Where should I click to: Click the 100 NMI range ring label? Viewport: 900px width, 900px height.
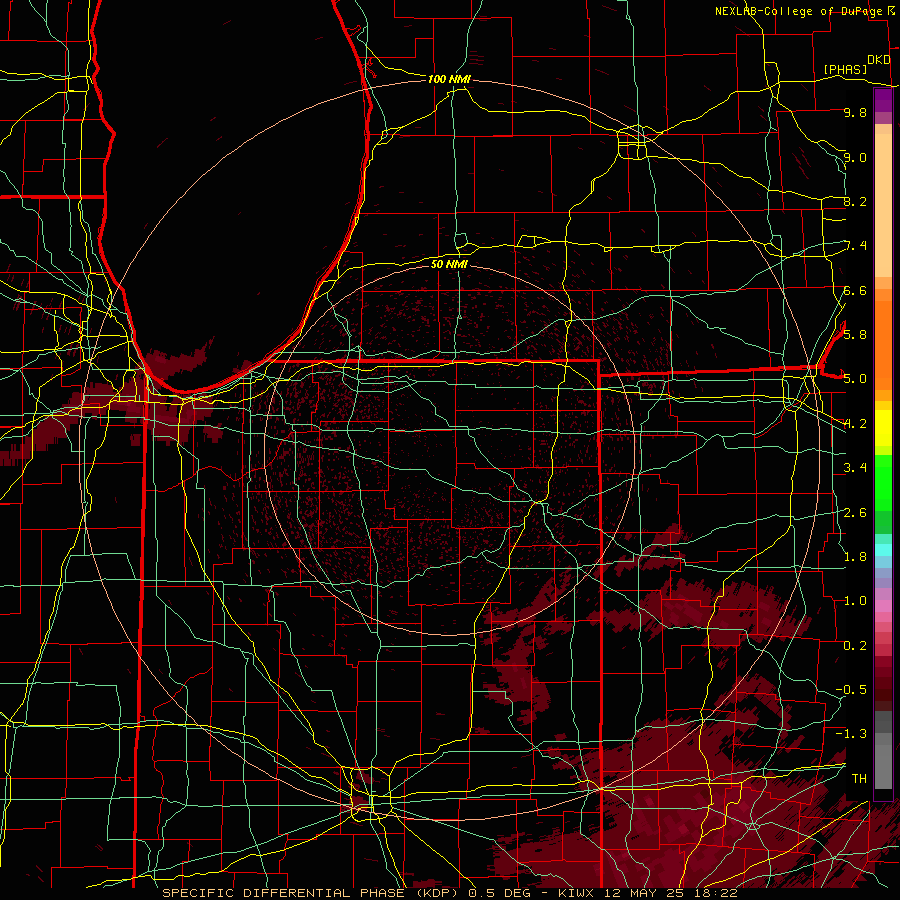click(449, 79)
